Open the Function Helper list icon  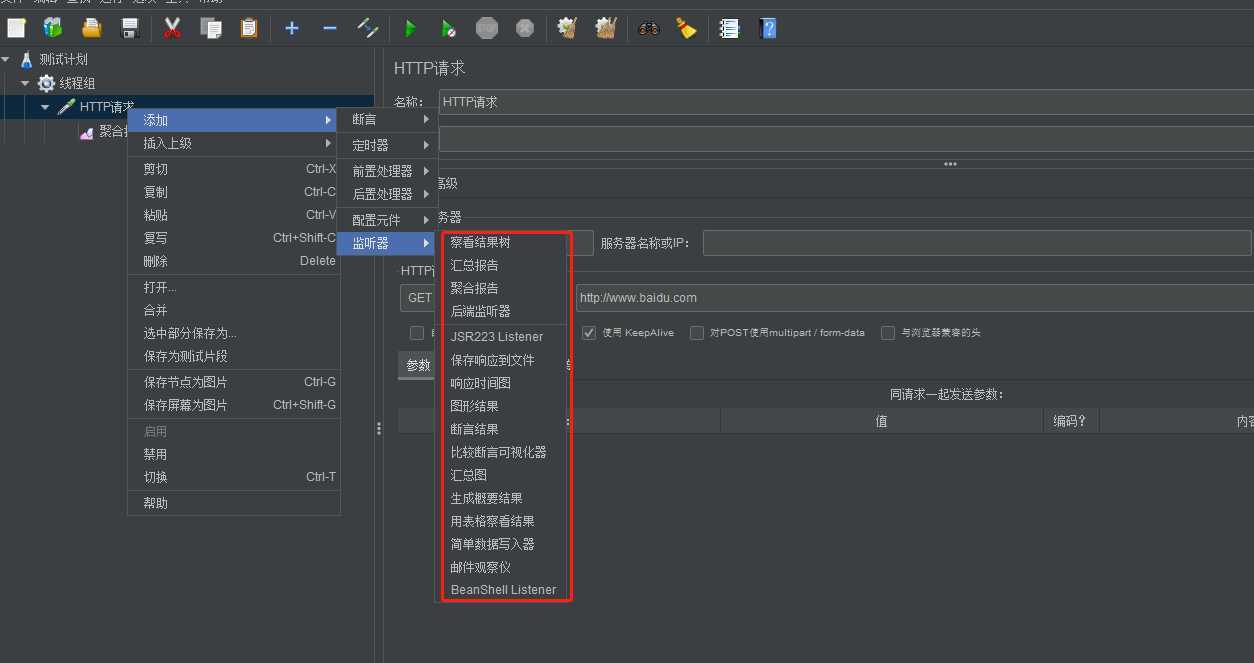pos(729,28)
